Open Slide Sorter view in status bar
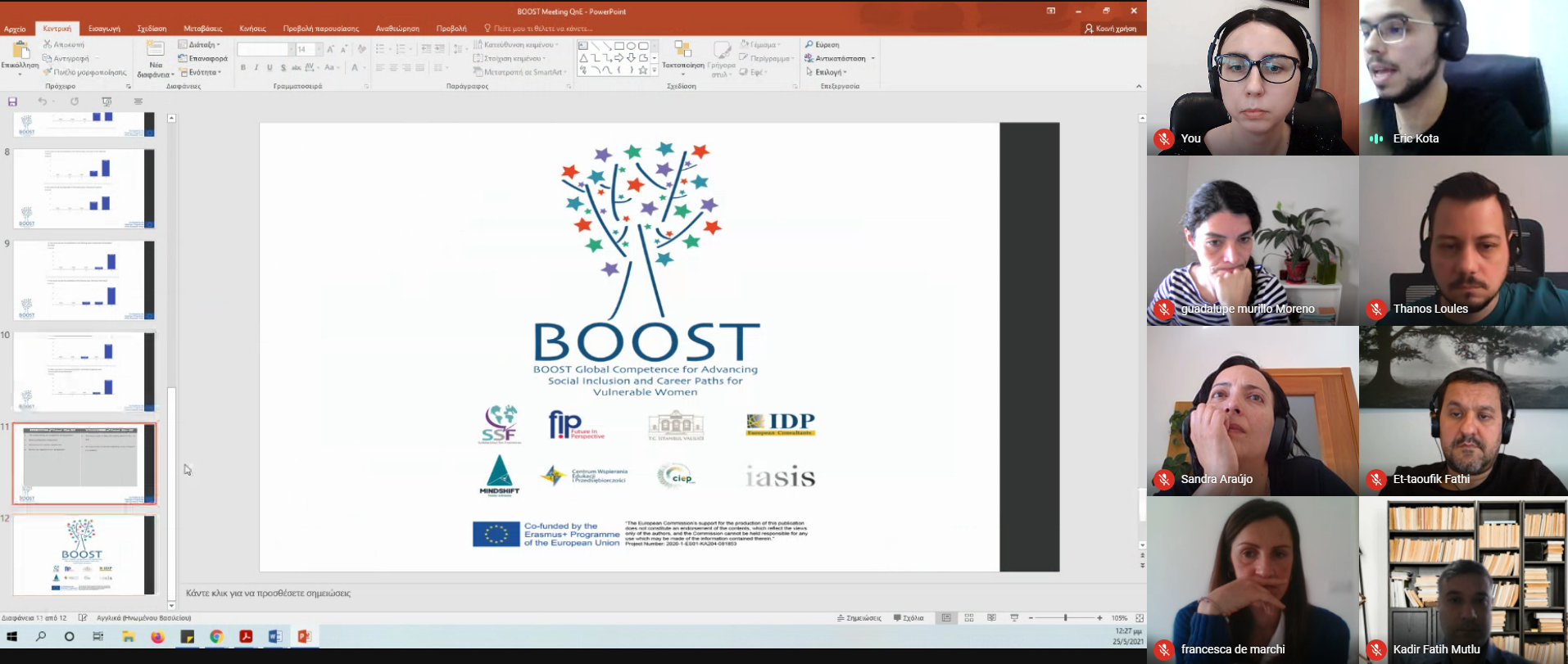Image resolution: width=1568 pixels, height=664 pixels. (x=969, y=618)
